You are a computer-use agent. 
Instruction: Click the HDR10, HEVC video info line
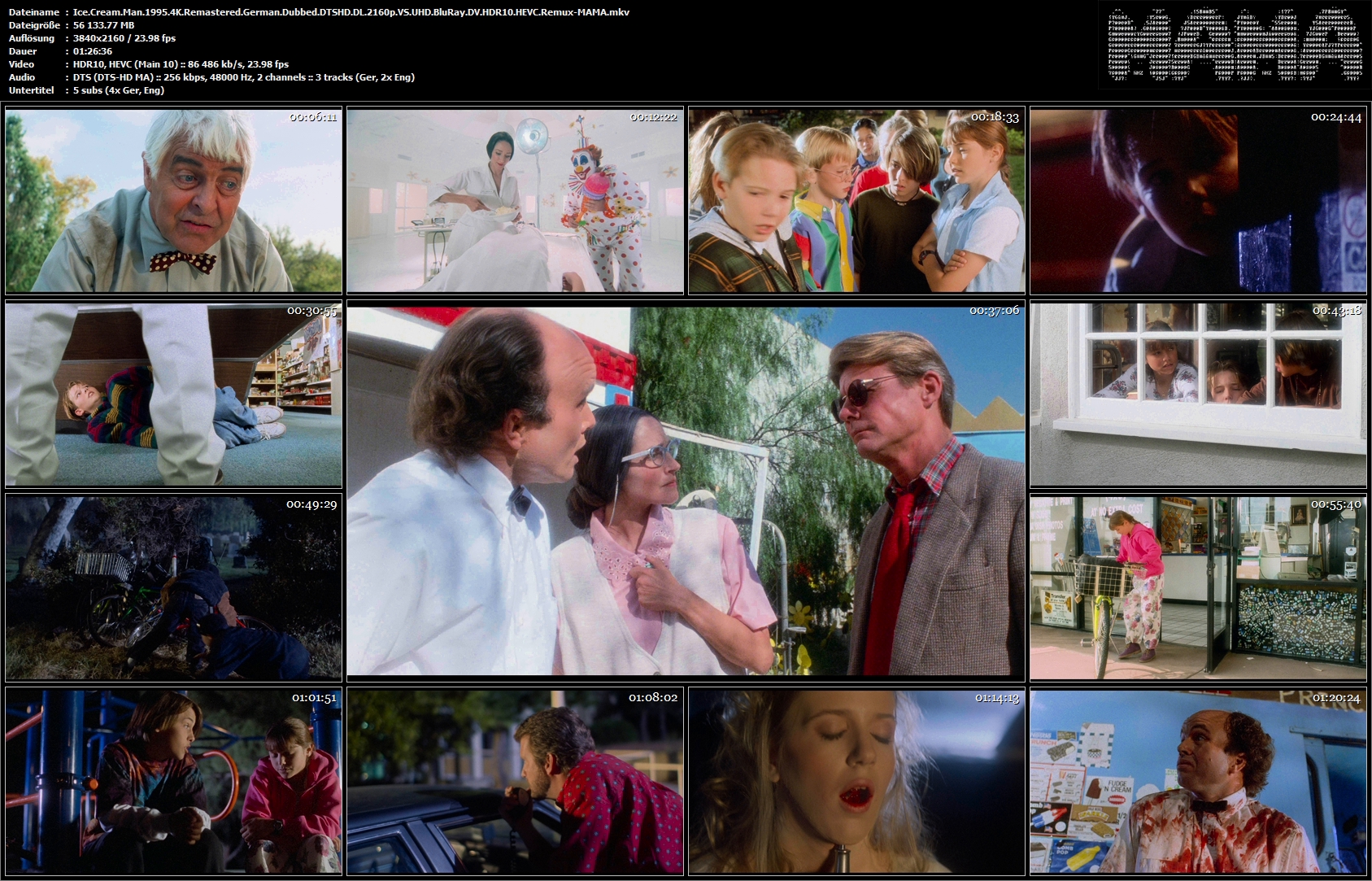click(x=181, y=64)
